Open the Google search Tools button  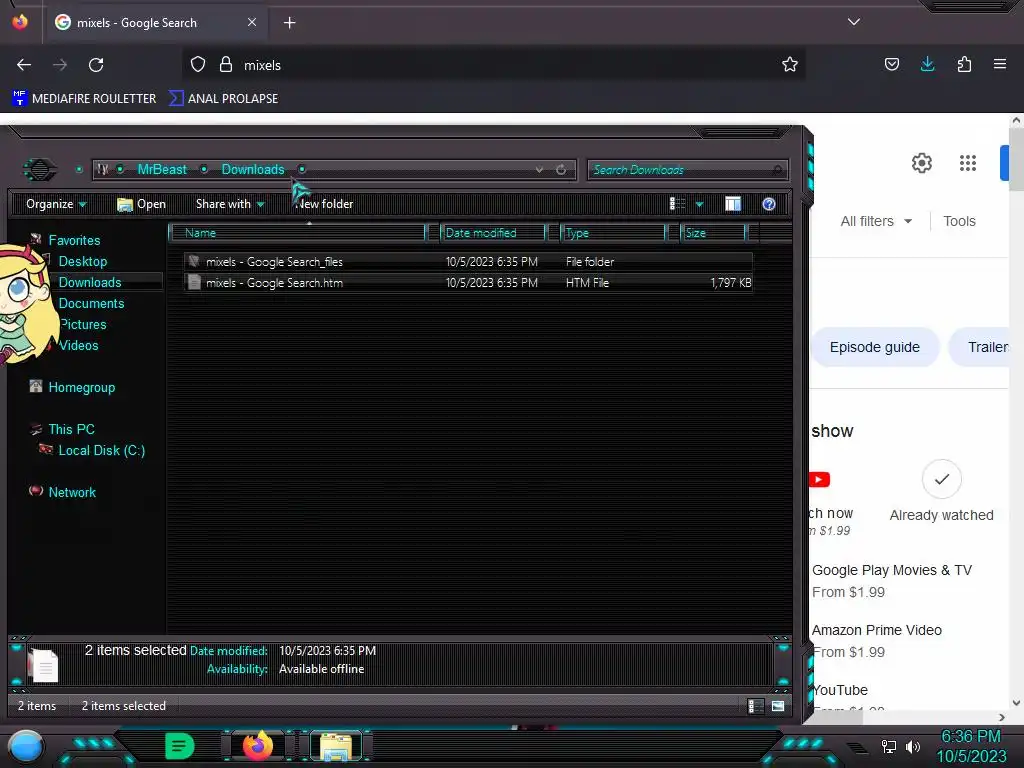959,221
